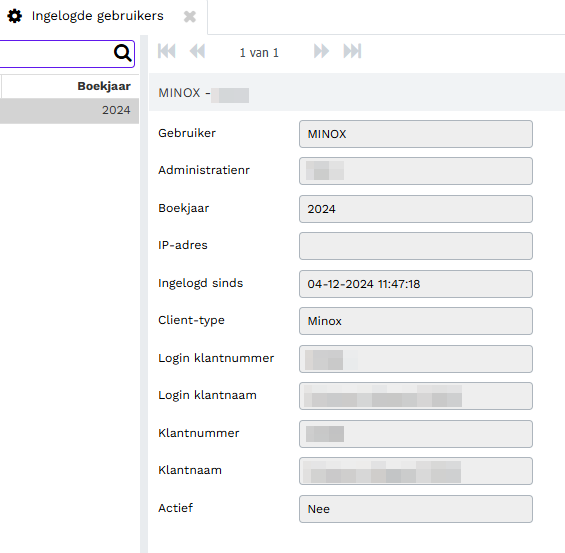
Task: Click the IP-adres label
Action: [183, 245]
